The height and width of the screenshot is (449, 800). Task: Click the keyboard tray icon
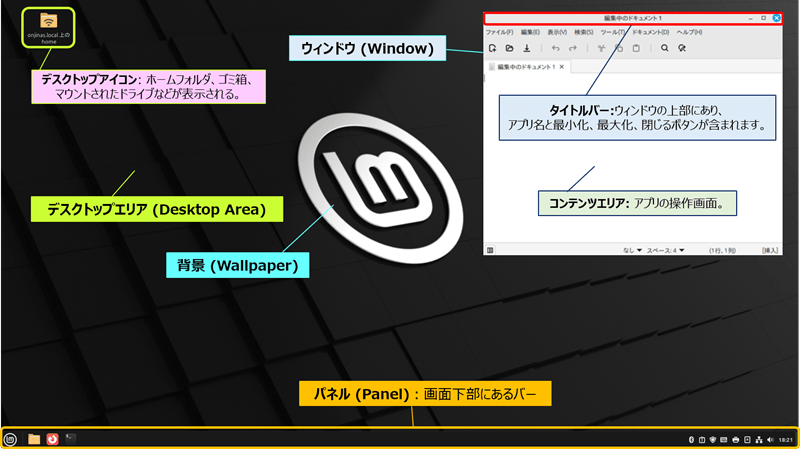[723, 440]
